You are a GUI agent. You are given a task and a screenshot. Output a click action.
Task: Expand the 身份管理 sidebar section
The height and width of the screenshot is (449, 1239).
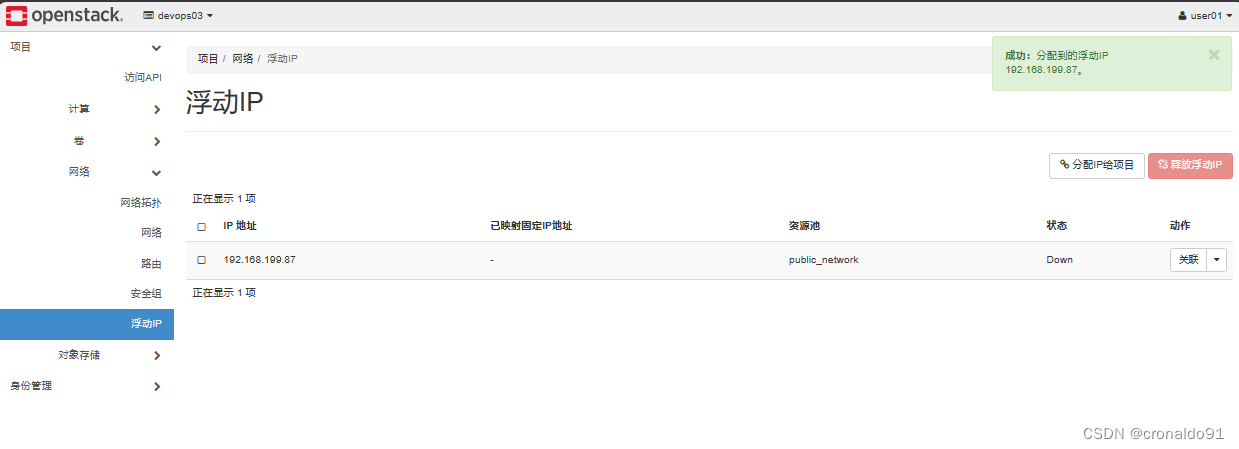(x=86, y=386)
